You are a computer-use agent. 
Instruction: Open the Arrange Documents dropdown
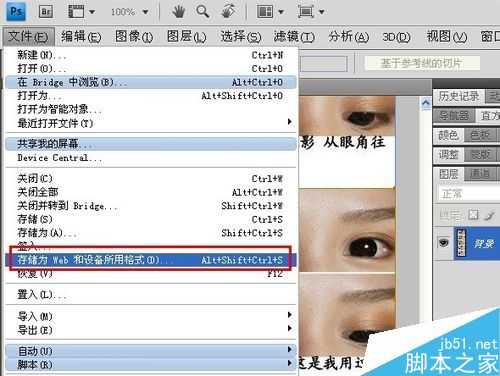tap(270, 12)
